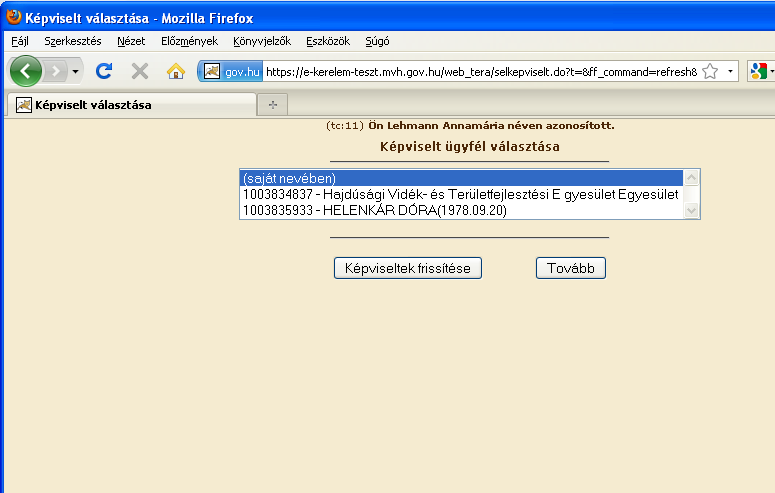Click the URL address field
Screen dimensions: 775x493
click(481, 72)
